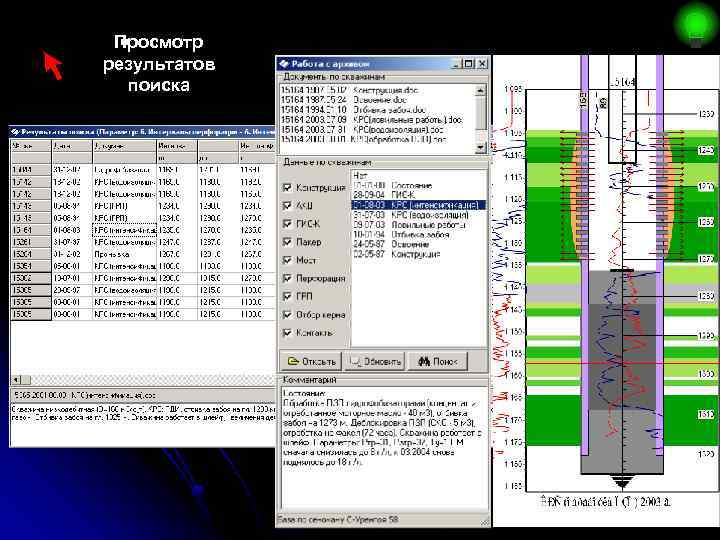Click the folder icon on Открыть button

click(x=293, y=361)
